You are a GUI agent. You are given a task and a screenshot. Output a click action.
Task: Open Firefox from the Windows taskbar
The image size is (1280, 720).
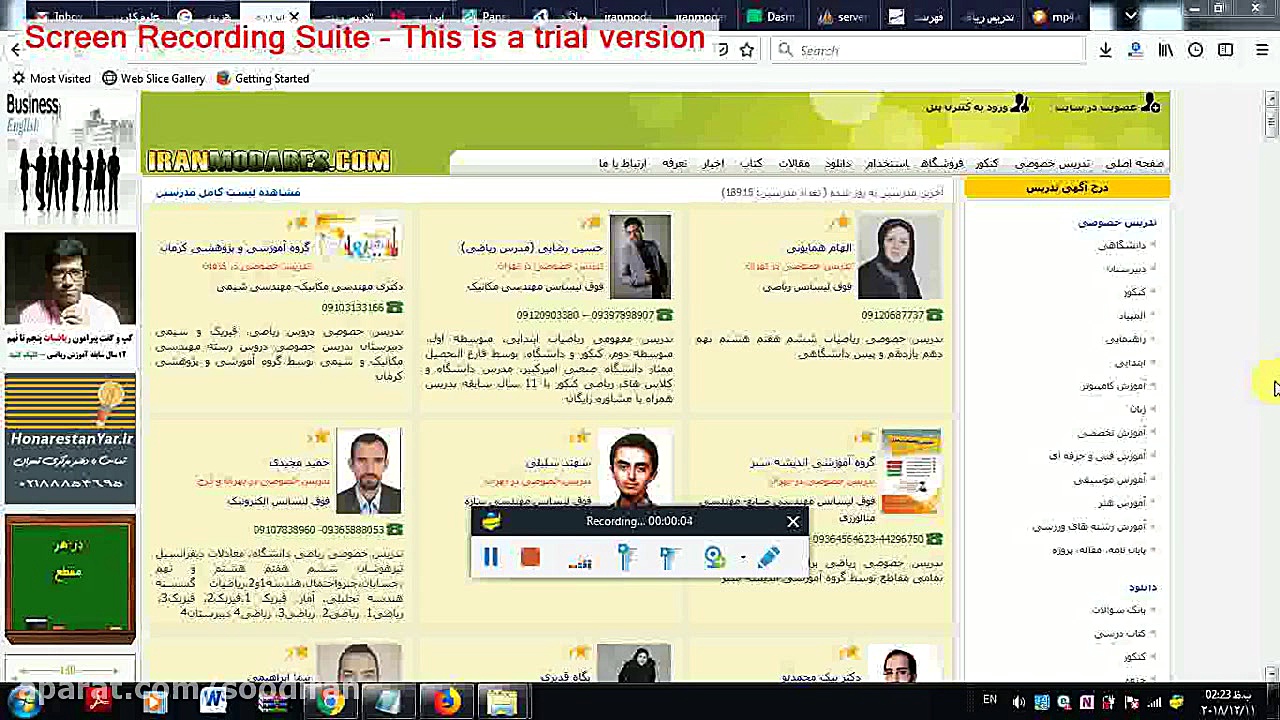(x=446, y=702)
